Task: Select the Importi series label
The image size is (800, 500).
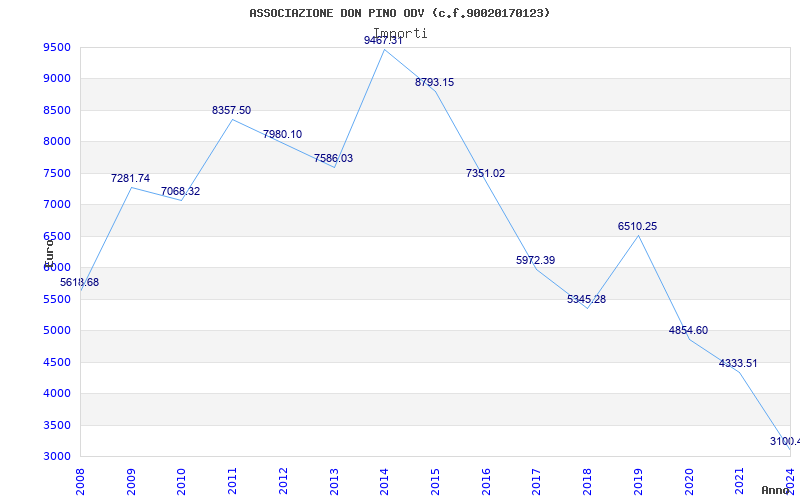Action: (400, 33)
